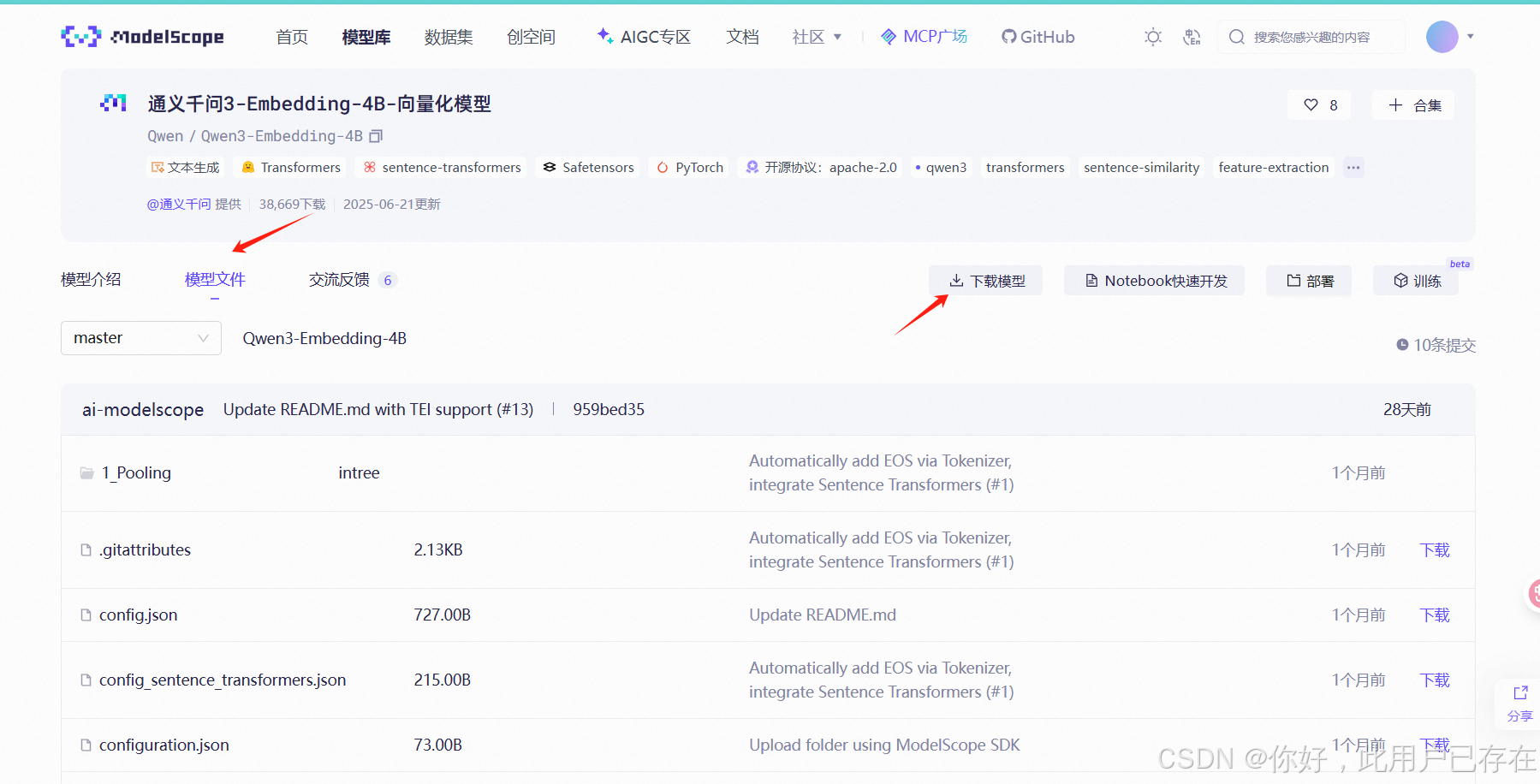Click the search input field
This screenshot has width=1540, height=784.
1311,37
